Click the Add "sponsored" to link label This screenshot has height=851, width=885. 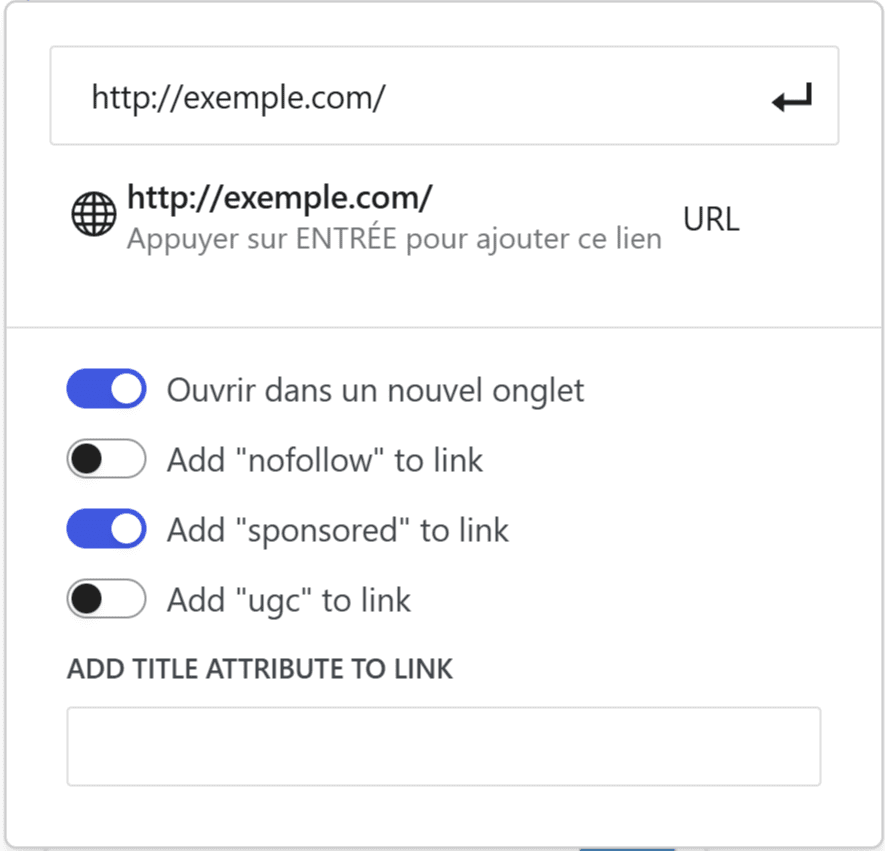(338, 530)
